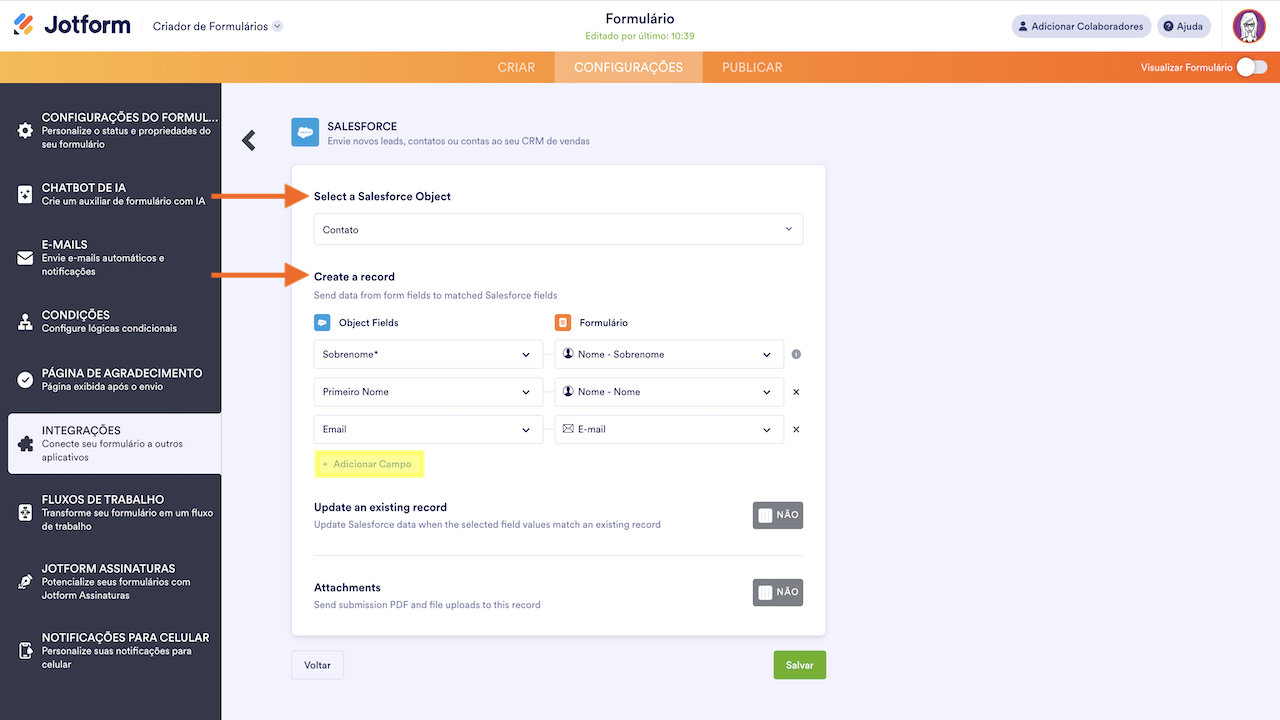
Task: Click the back arrow above Salesforce settings
Action: 248,140
